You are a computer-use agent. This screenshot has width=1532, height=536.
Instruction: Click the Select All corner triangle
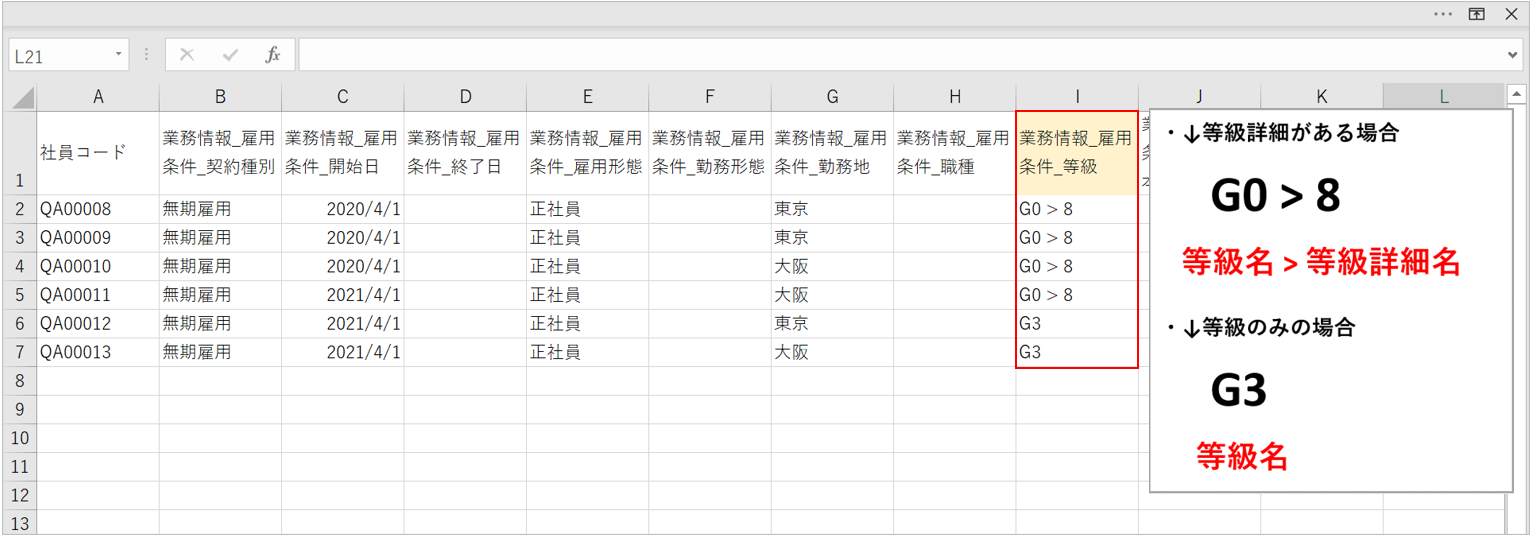click(x=22, y=97)
